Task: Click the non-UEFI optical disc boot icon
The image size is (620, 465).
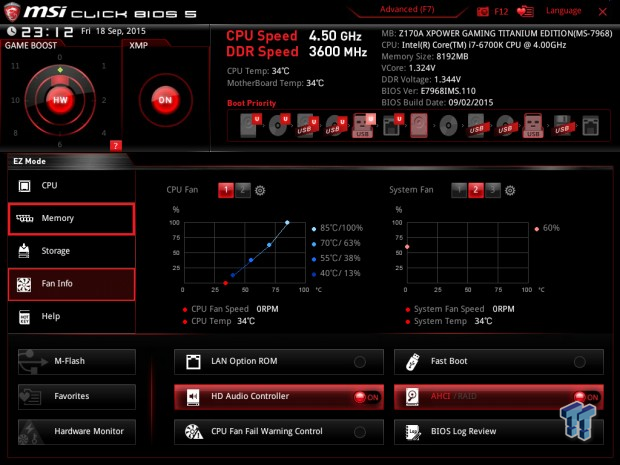Action: (x=449, y=126)
